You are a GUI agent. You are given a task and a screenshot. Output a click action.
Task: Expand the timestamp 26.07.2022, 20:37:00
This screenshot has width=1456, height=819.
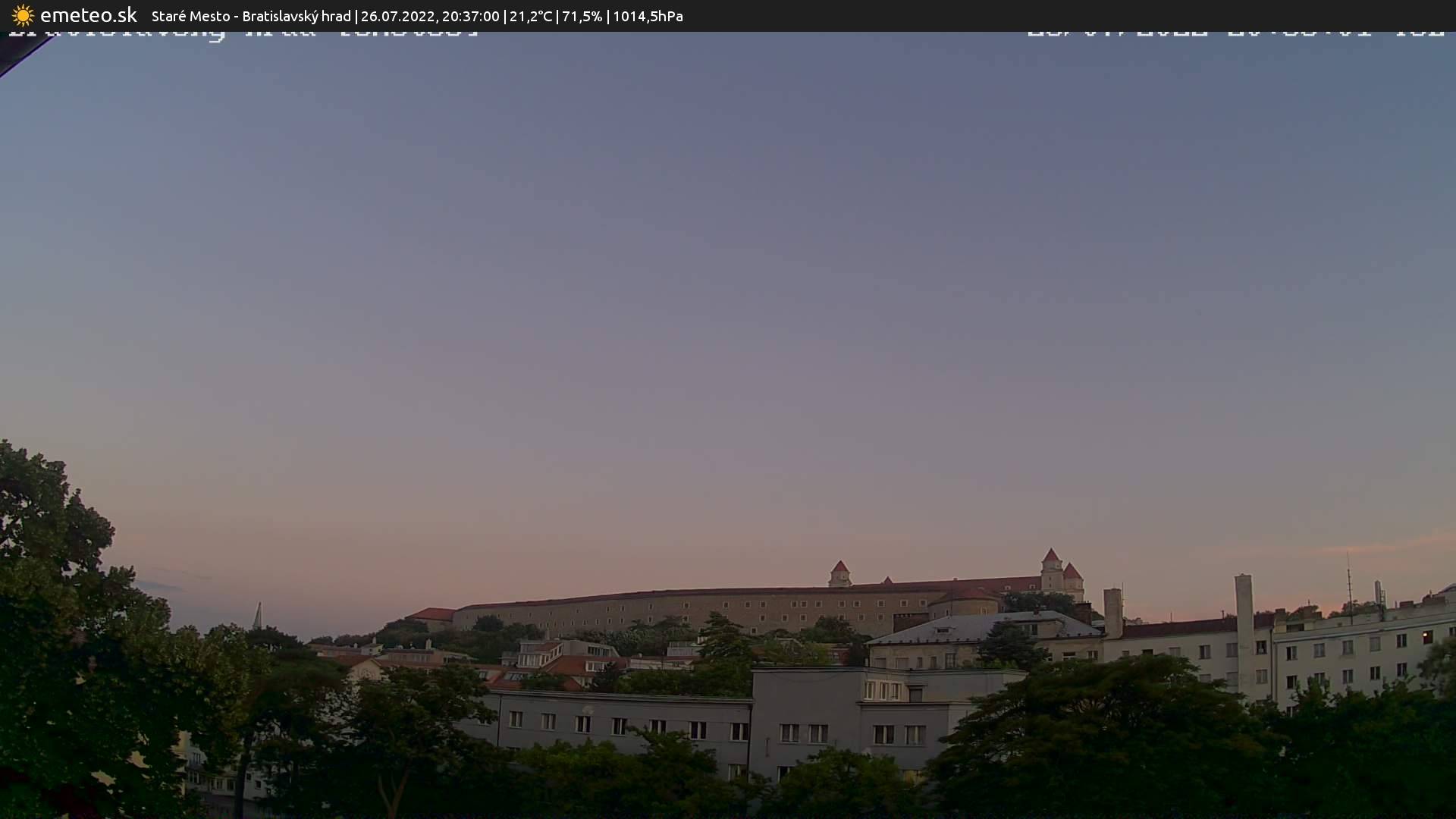pos(430,15)
